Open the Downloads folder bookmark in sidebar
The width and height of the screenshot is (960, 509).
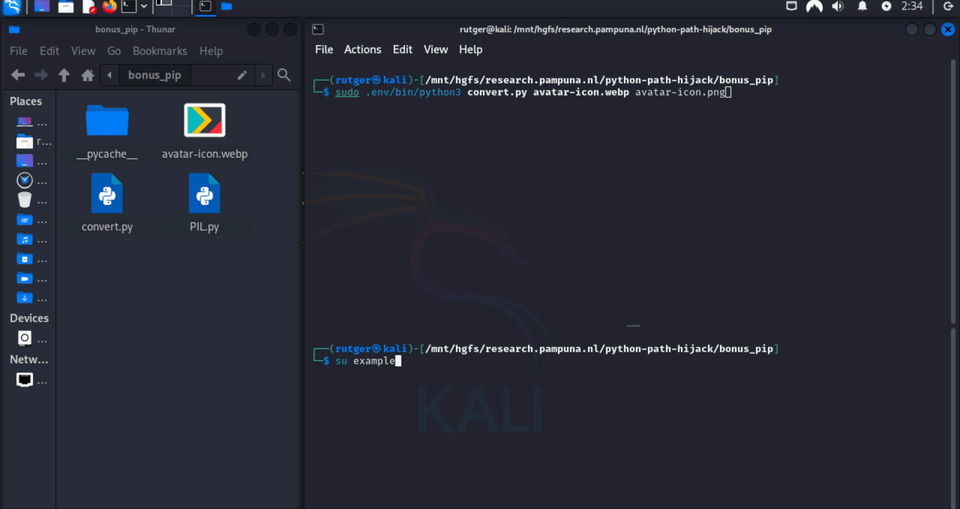point(32,298)
